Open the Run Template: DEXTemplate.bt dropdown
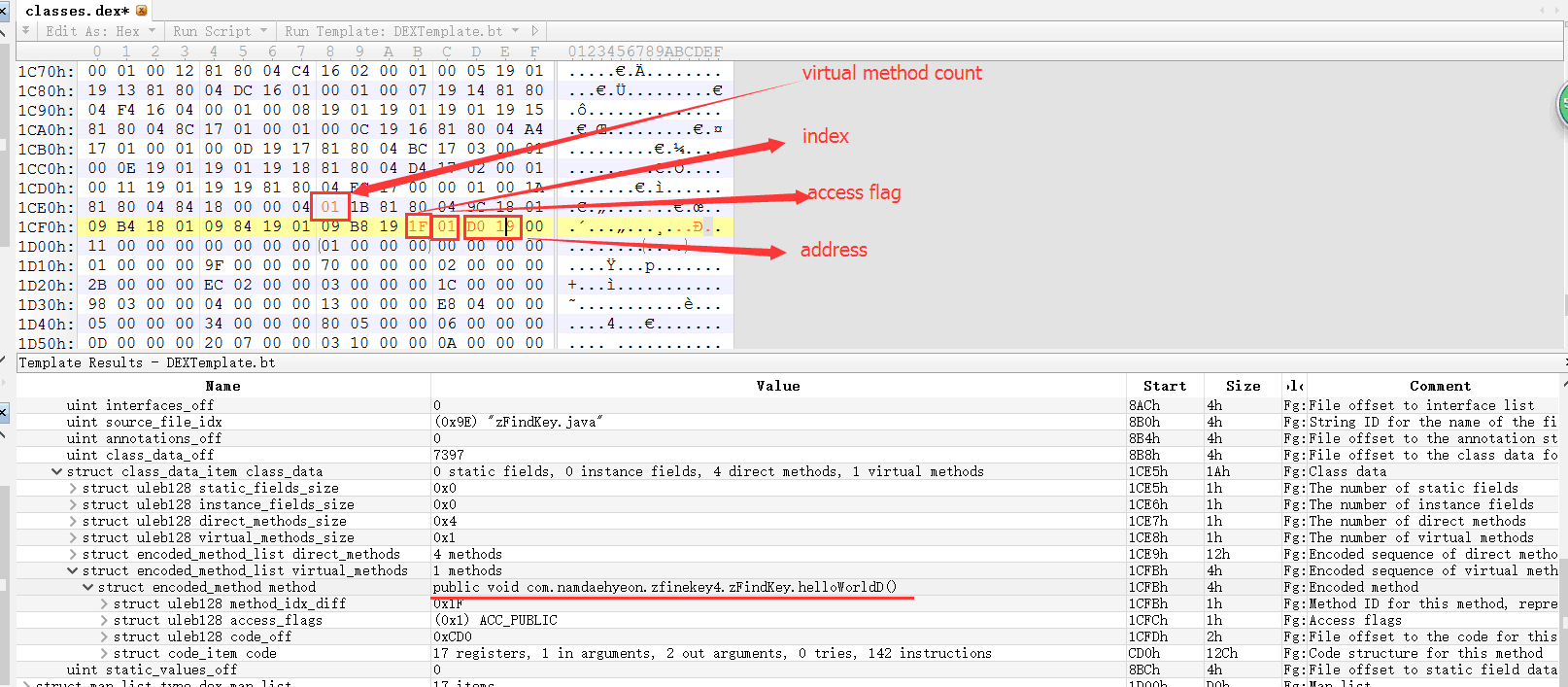1568x687 pixels. [x=402, y=31]
